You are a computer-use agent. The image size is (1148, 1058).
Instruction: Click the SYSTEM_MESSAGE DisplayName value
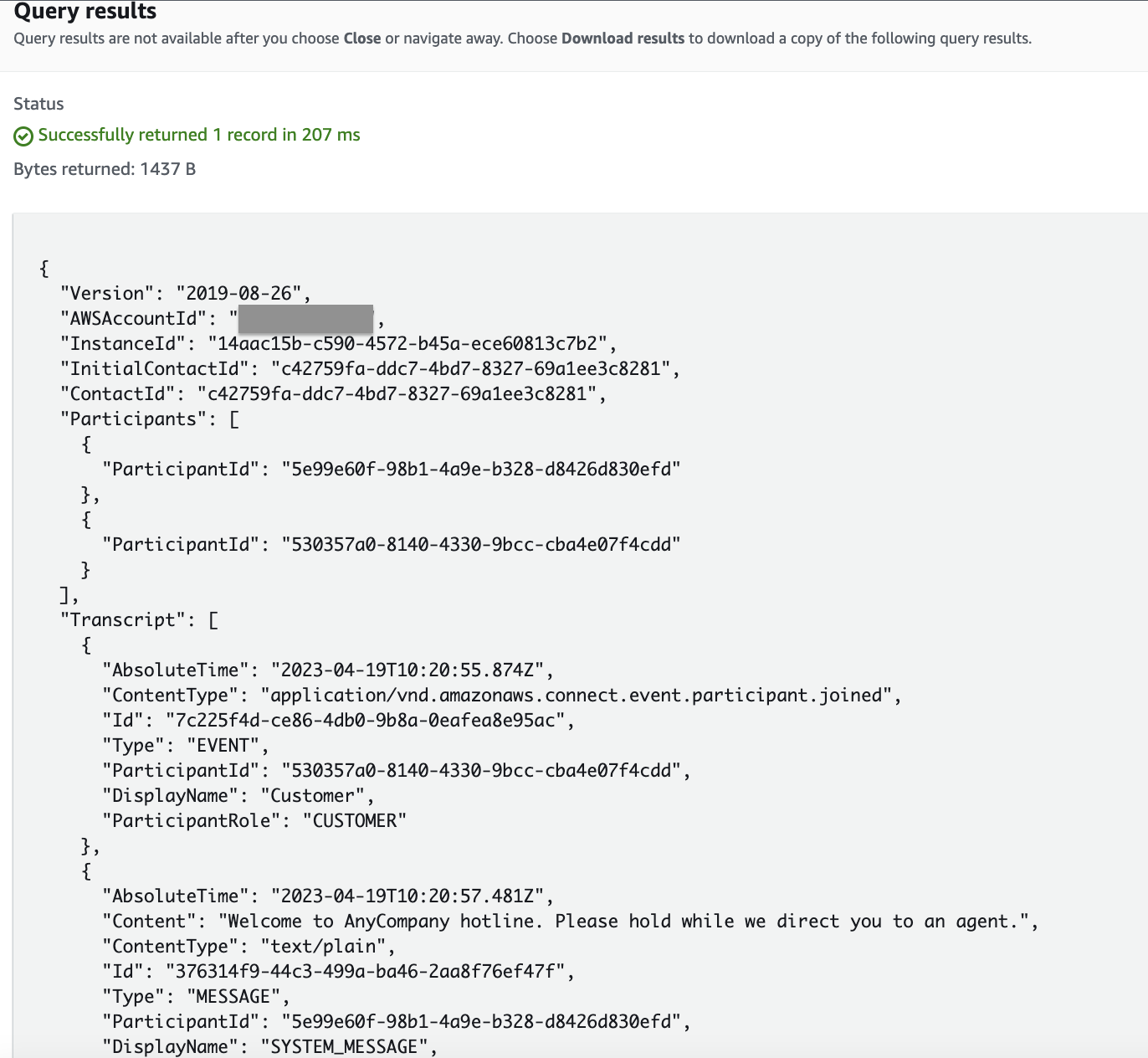(344, 1046)
